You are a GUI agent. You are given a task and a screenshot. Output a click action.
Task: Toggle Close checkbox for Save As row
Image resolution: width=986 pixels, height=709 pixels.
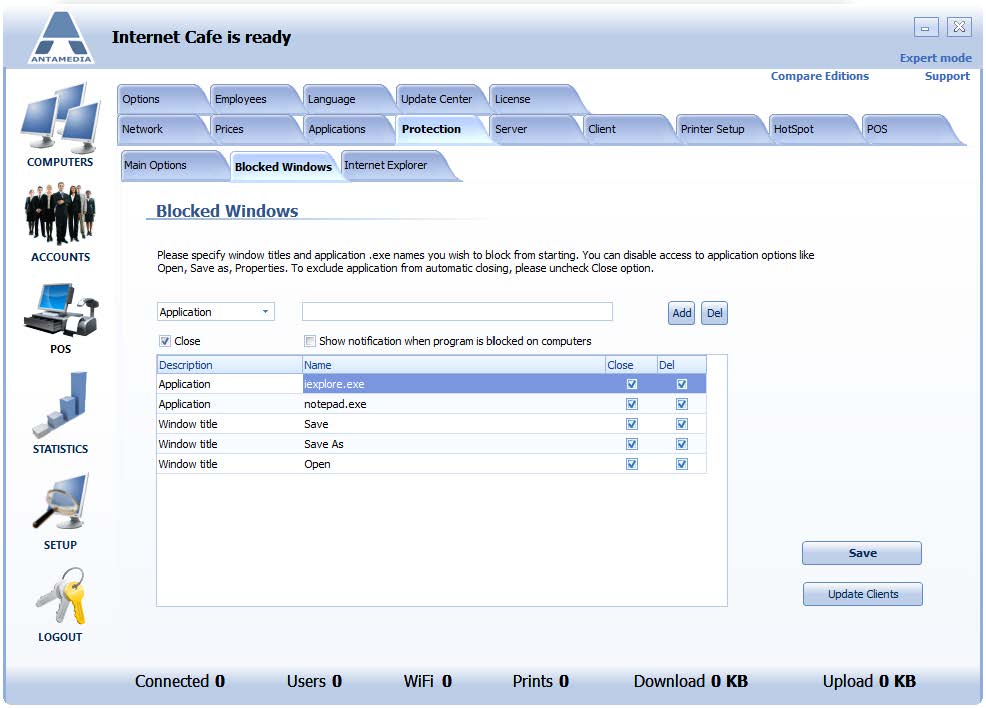632,444
